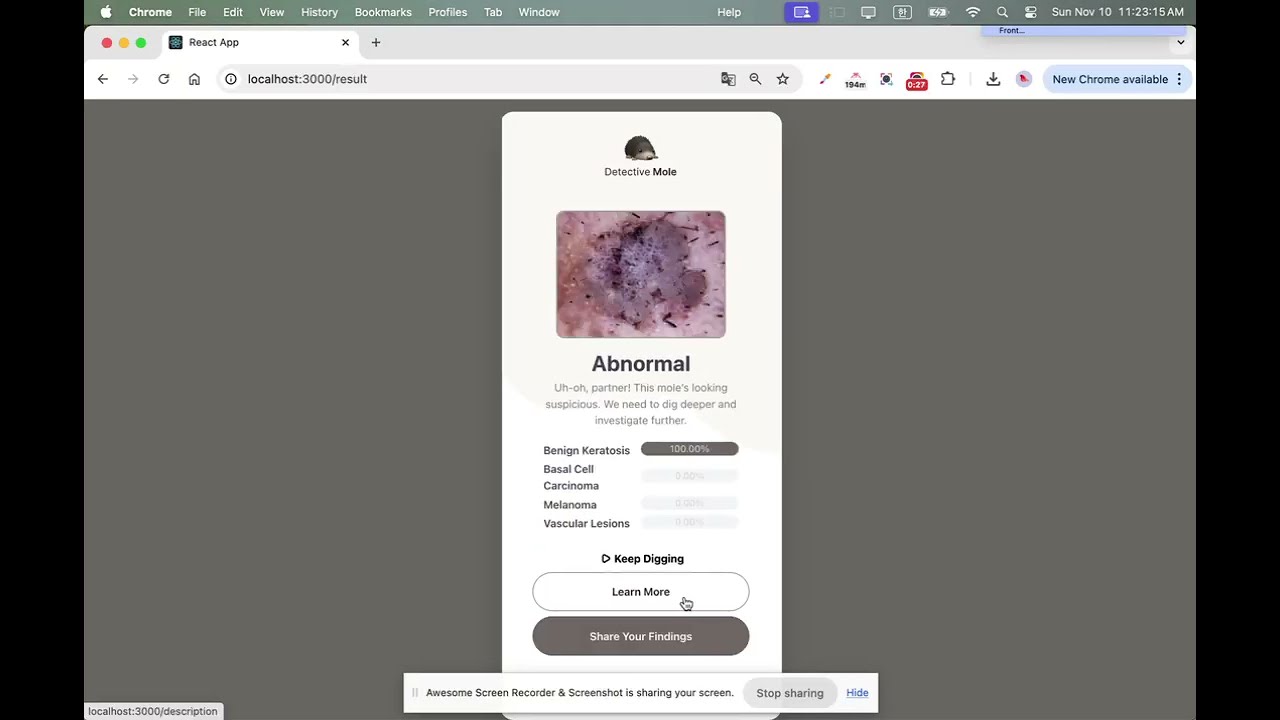
Task: Expand the Keep Digging disclosure triangle
Action: pos(605,559)
